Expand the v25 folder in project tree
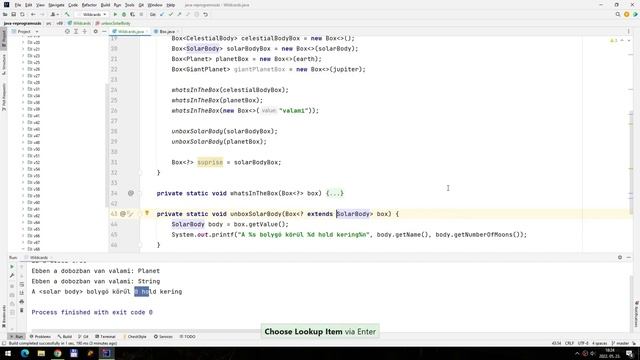This screenshot has width=640, height=360. (23, 62)
